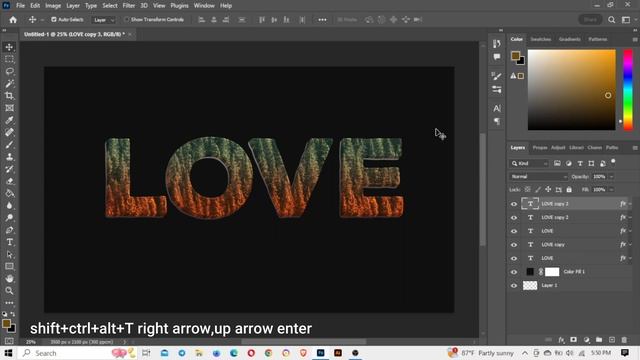Viewport: 640px width, 360px height.
Task: Open the Opacity value dropdown arrow
Action: [x=611, y=177]
